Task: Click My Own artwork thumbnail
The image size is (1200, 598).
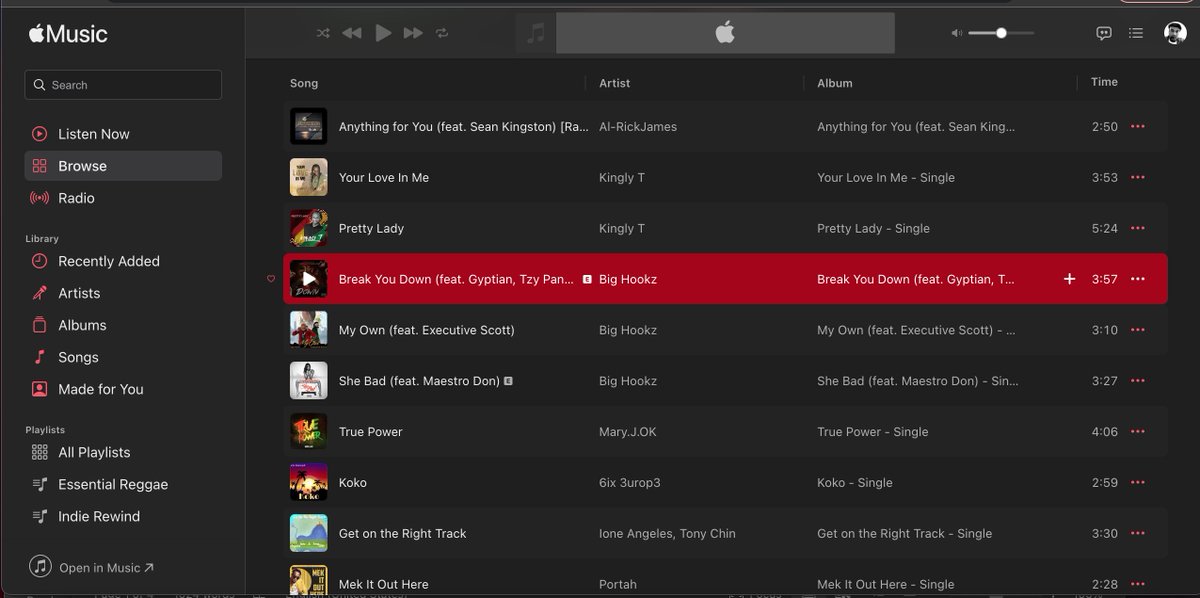Action: point(309,330)
